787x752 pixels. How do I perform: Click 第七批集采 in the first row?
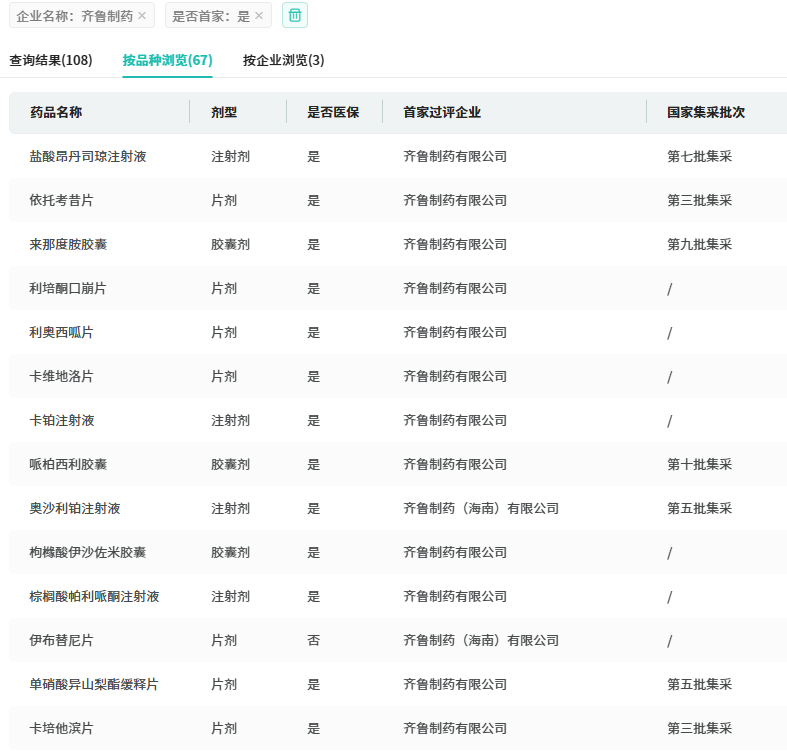[699, 156]
